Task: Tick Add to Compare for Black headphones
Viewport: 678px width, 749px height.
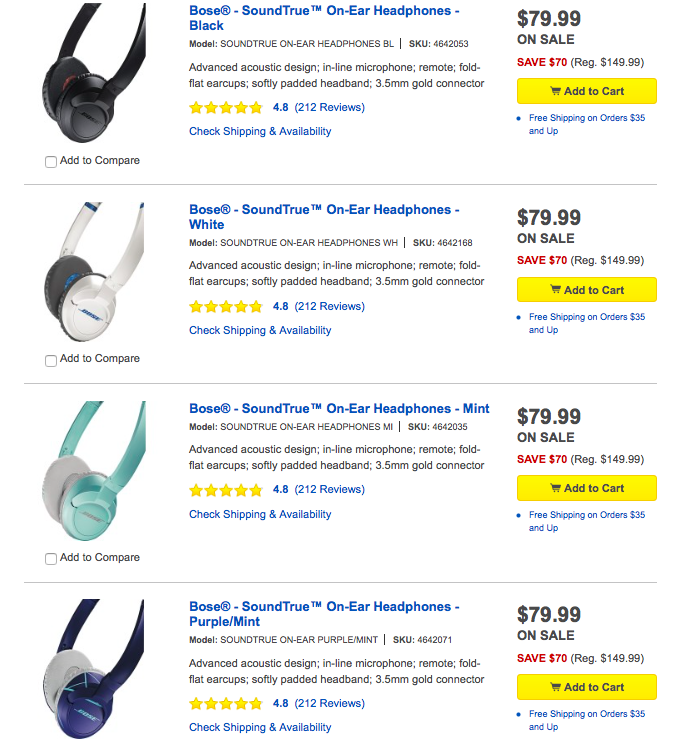Action: pos(51,162)
